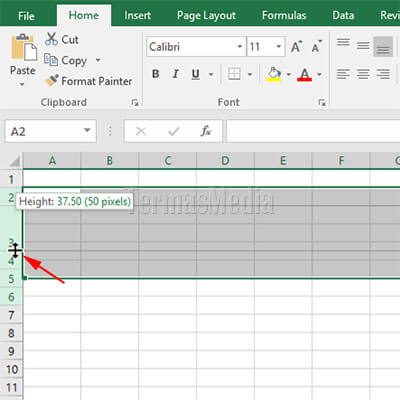Viewport: 400px width, 400px height.
Task: Align text right
Action: (383, 74)
